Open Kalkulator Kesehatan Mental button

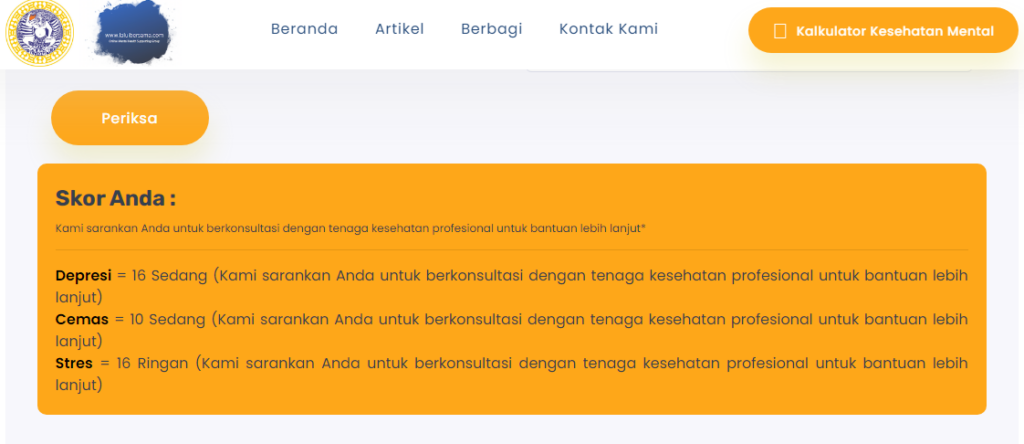(882, 31)
